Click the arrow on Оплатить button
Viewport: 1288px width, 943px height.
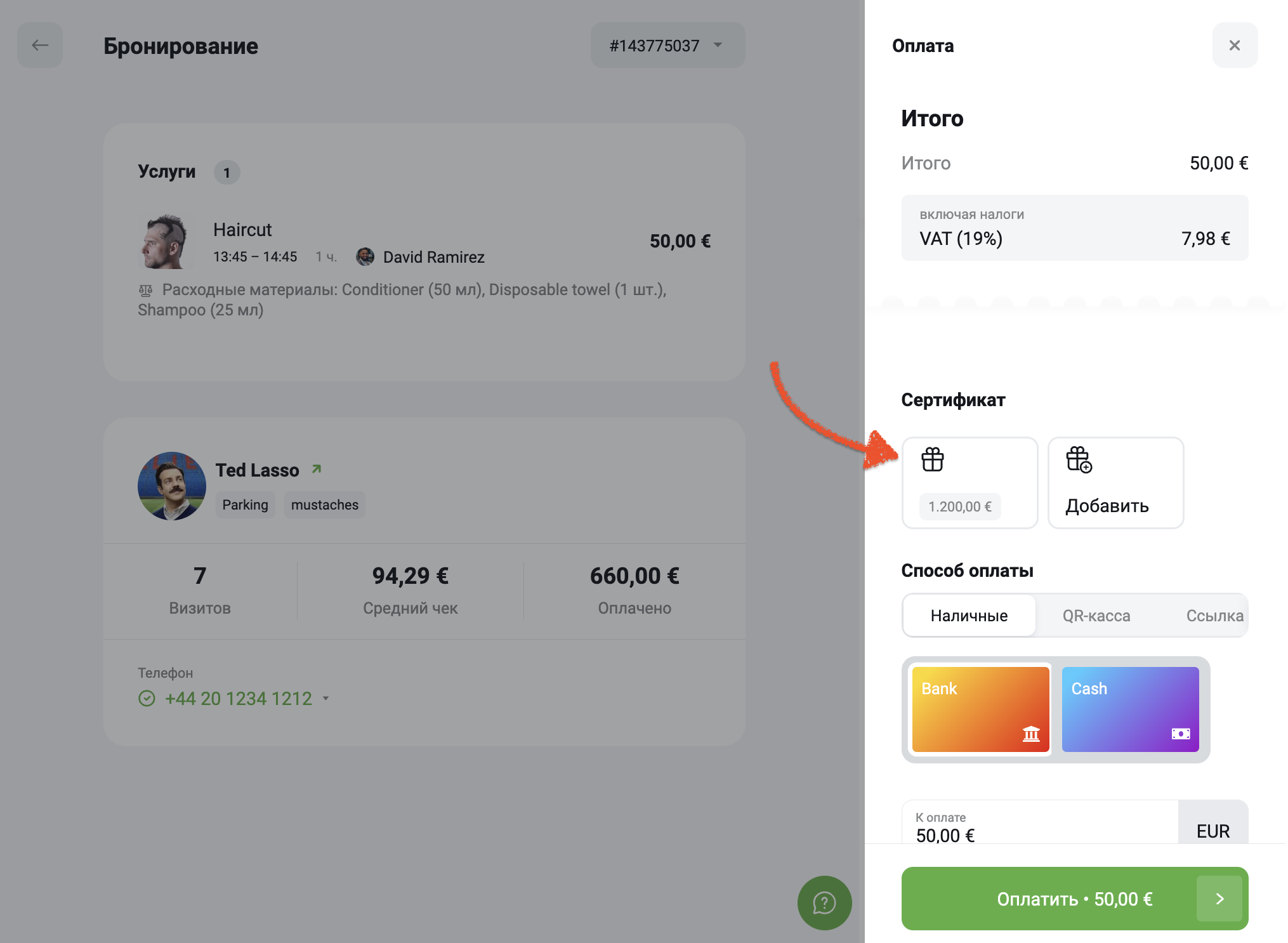point(1219,899)
